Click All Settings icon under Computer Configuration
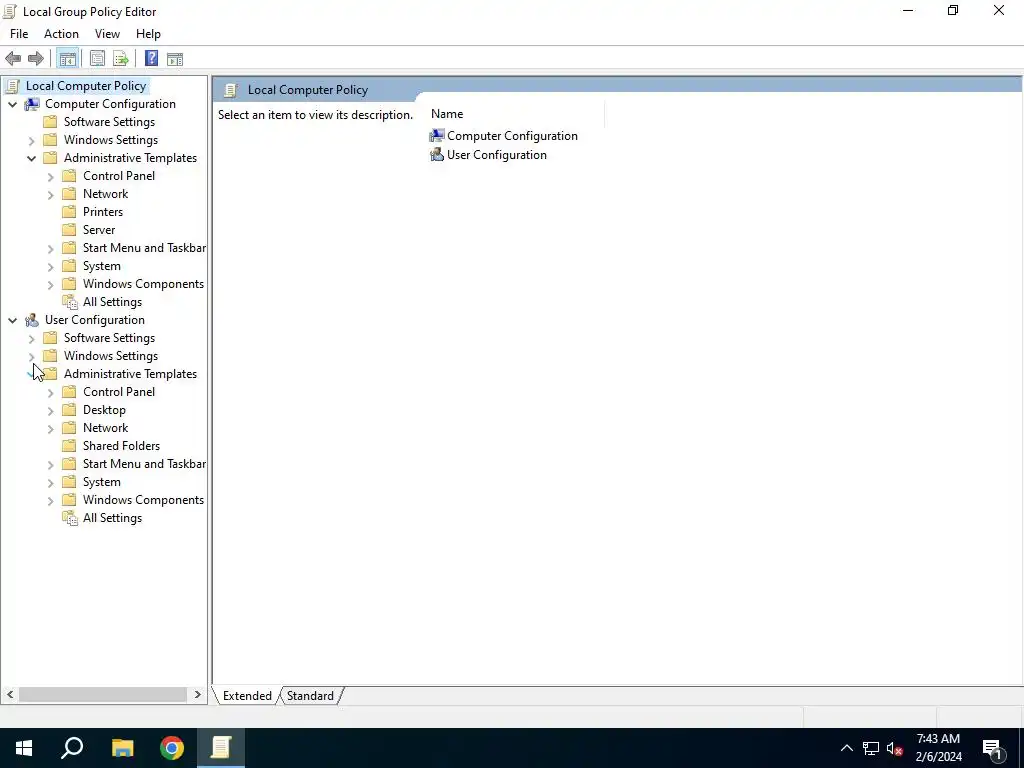The image size is (1024, 768). [x=70, y=302]
